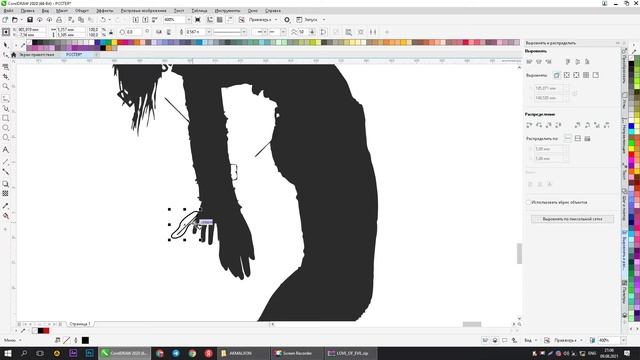
Task: Select the Interactive Fill bucket tool
Action: pyautogui.click(x=5, y=216)
